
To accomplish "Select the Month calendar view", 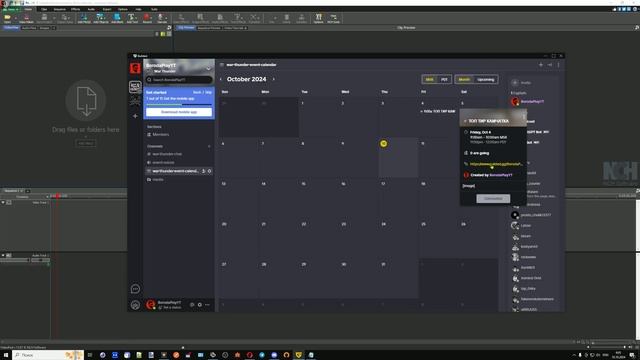I will pos(464,80).
